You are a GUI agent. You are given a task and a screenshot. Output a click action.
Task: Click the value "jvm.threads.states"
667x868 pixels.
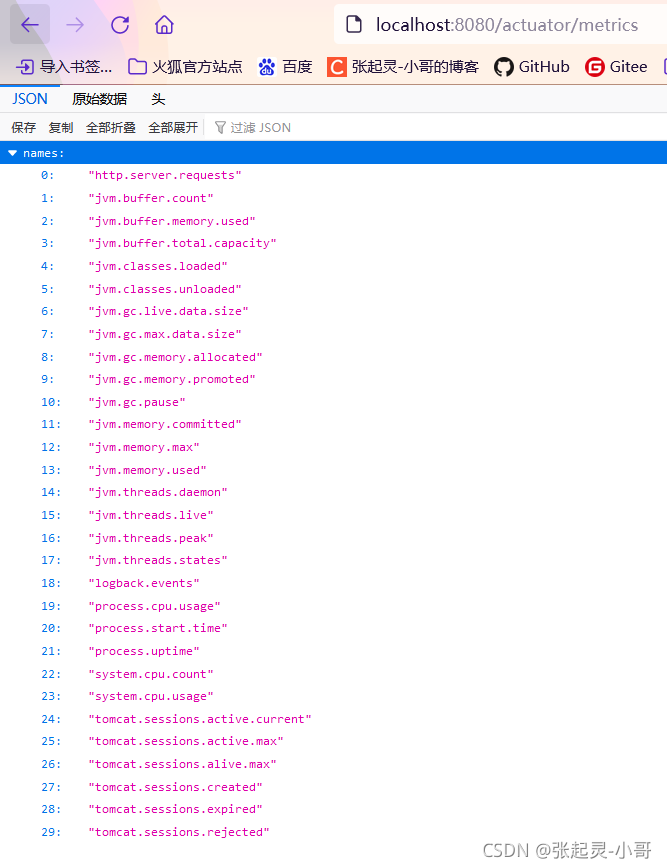pyautogui.click(x=158, y=560)
